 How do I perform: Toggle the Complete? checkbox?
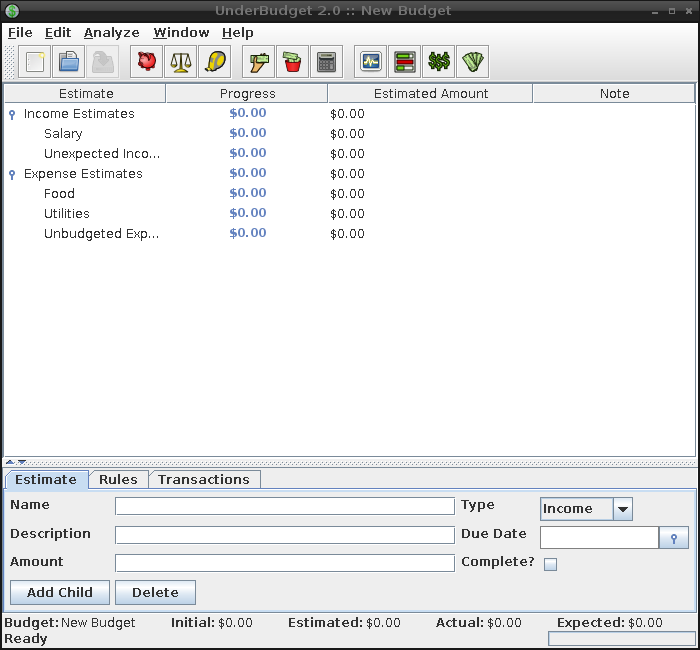point(550,564)
